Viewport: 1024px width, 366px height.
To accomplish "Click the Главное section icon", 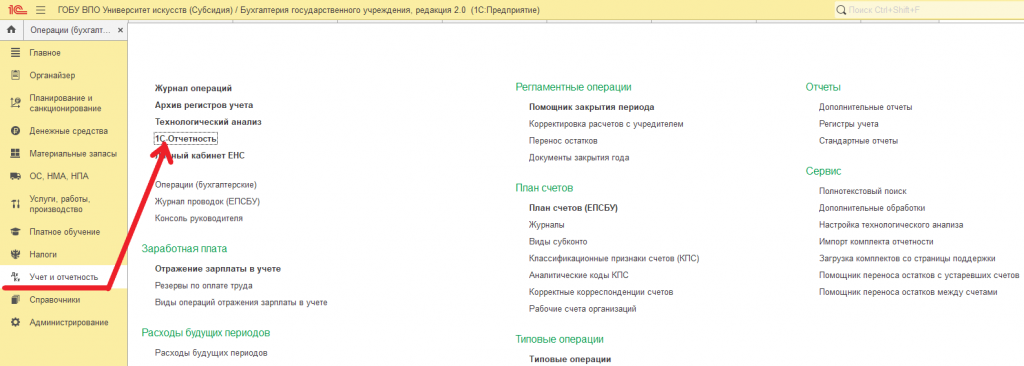I will click(x=16, y=52).
